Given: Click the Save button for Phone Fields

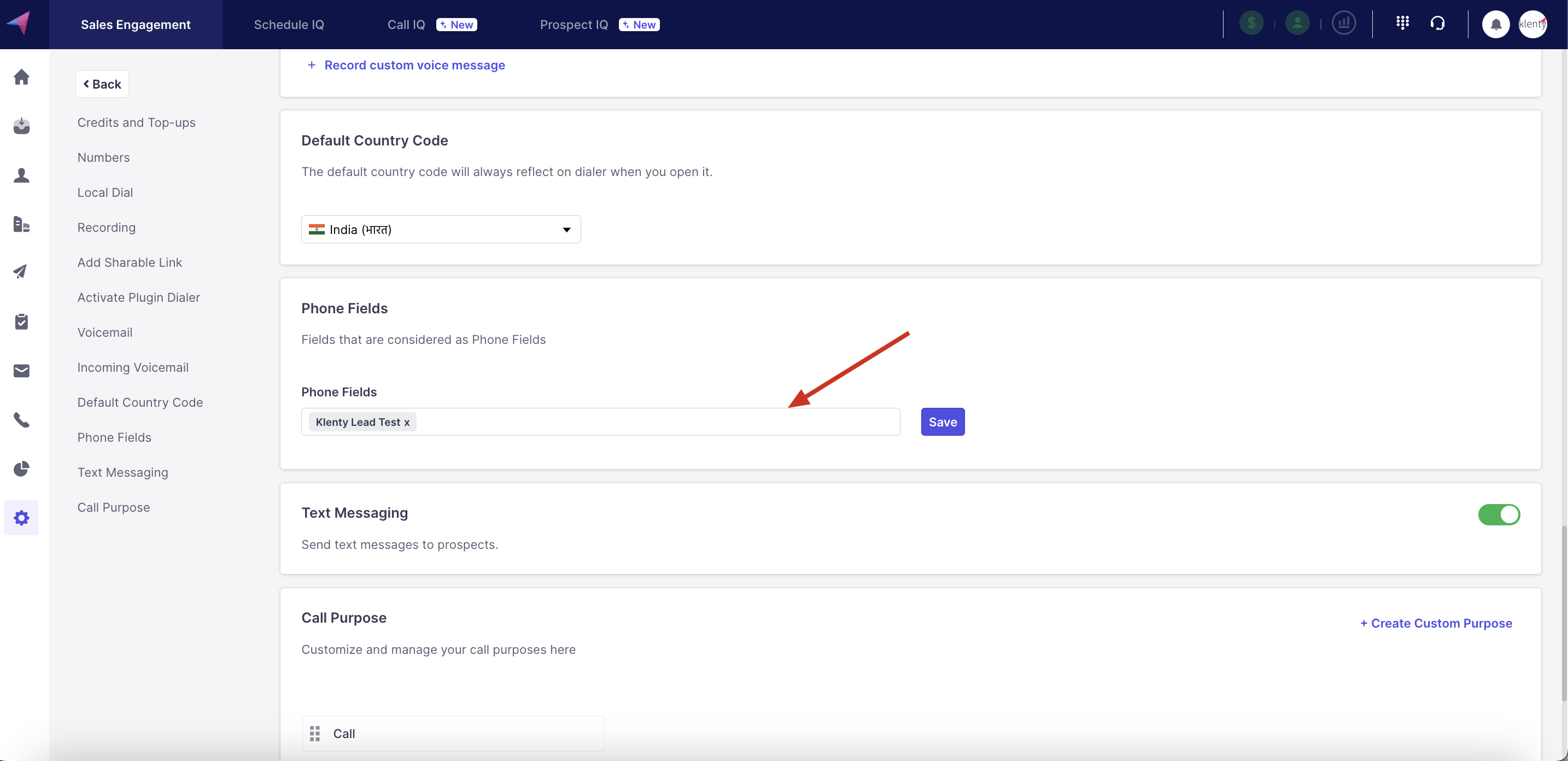Looking at the screenshot, I should click(x=942, y=422).
